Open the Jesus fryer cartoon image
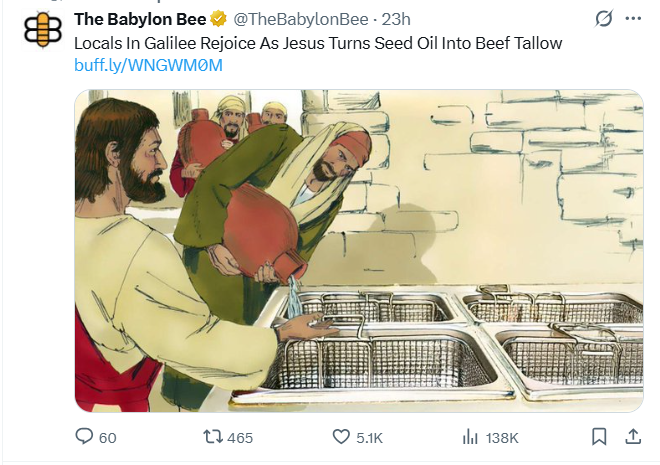The image size is (660, 465). point(358,250)
